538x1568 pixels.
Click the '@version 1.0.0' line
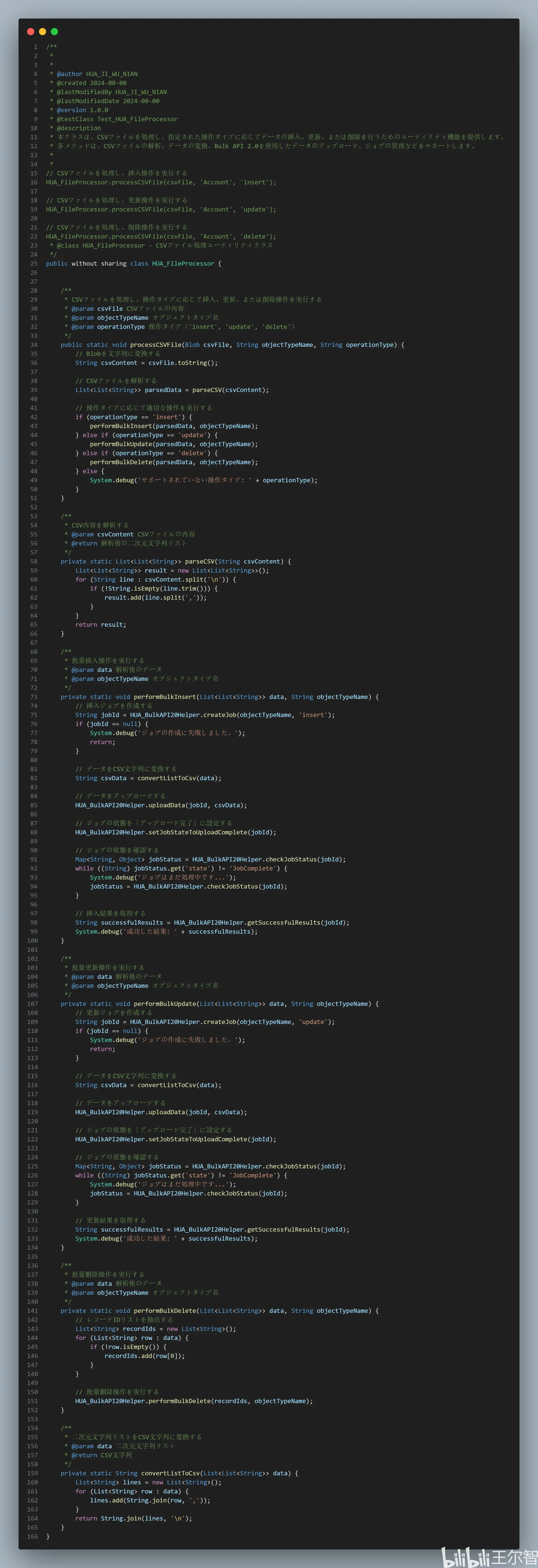pyautogui.click(x=79, y=110)
